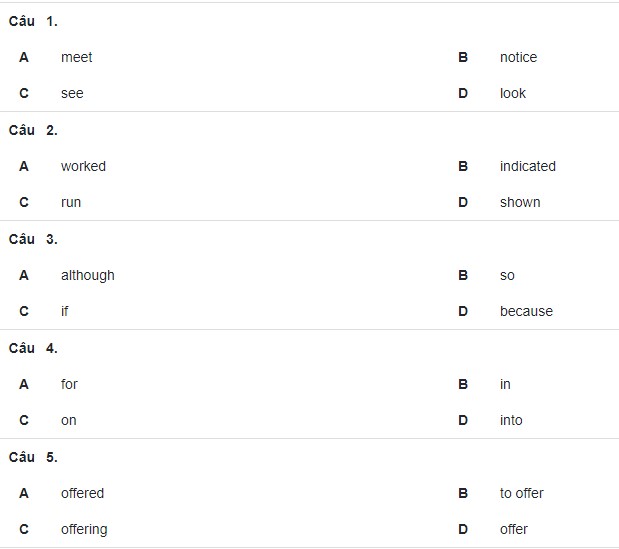Select answer C 'on' in Câu 4
Image resolution: width=619 pixels, height=549 pixels.
click(x=69, y=421)
